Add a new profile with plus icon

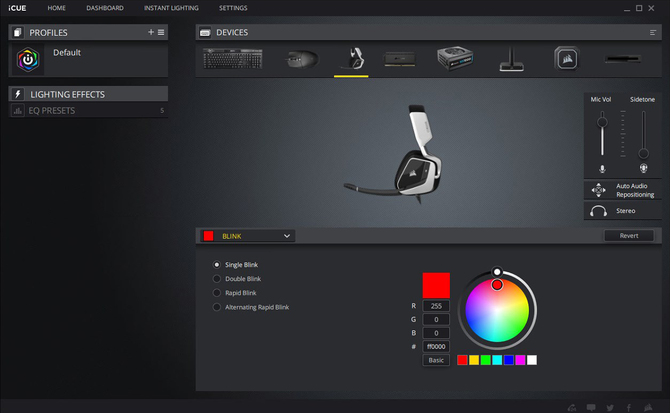pos(151,32)
